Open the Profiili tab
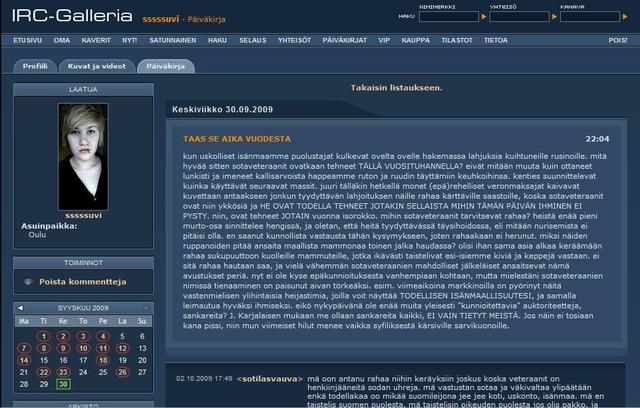Screen dimensions: 640x408 click(35, 66)
